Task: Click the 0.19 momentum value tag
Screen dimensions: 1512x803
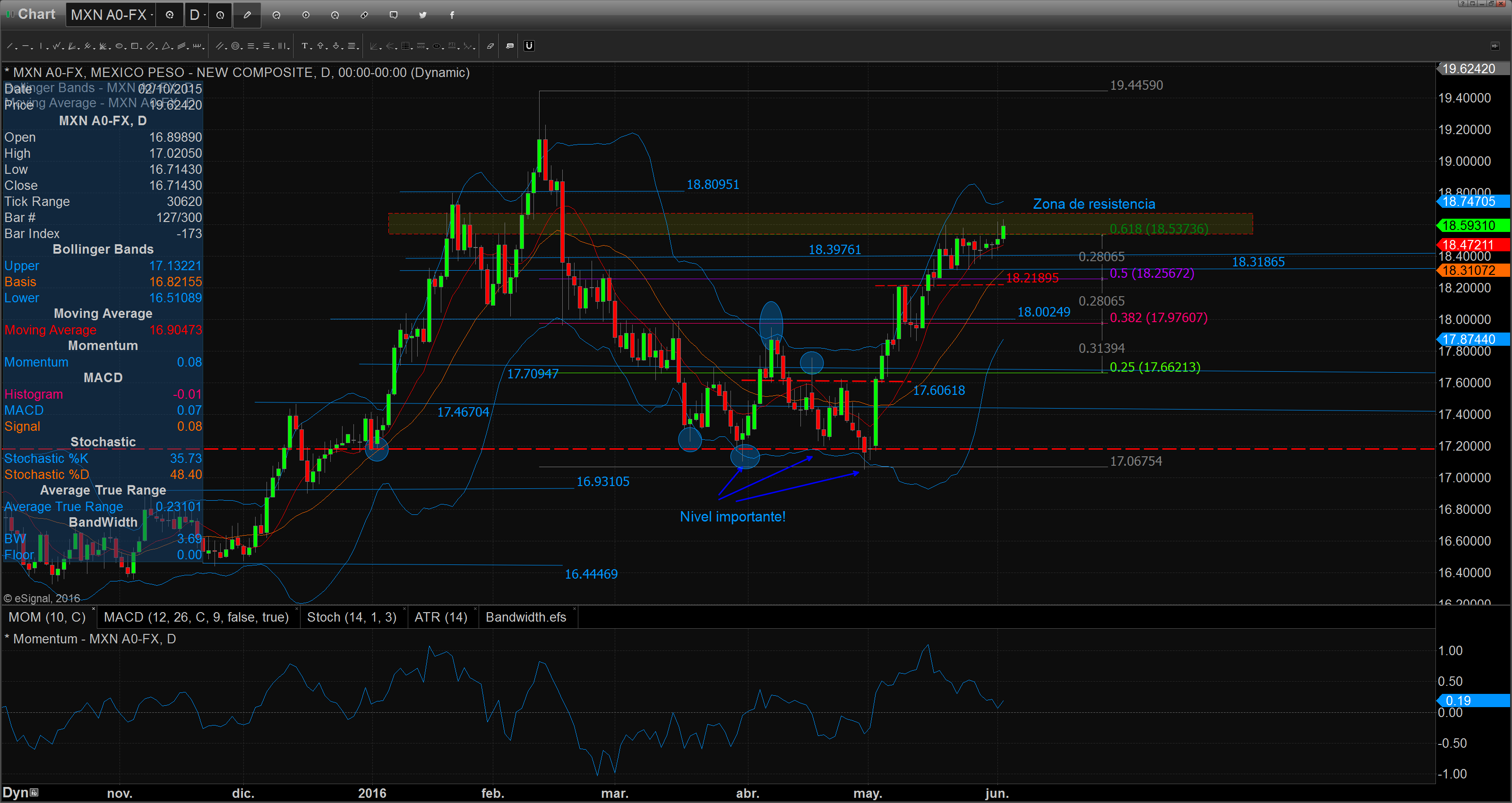Action: coord(1473,701)
